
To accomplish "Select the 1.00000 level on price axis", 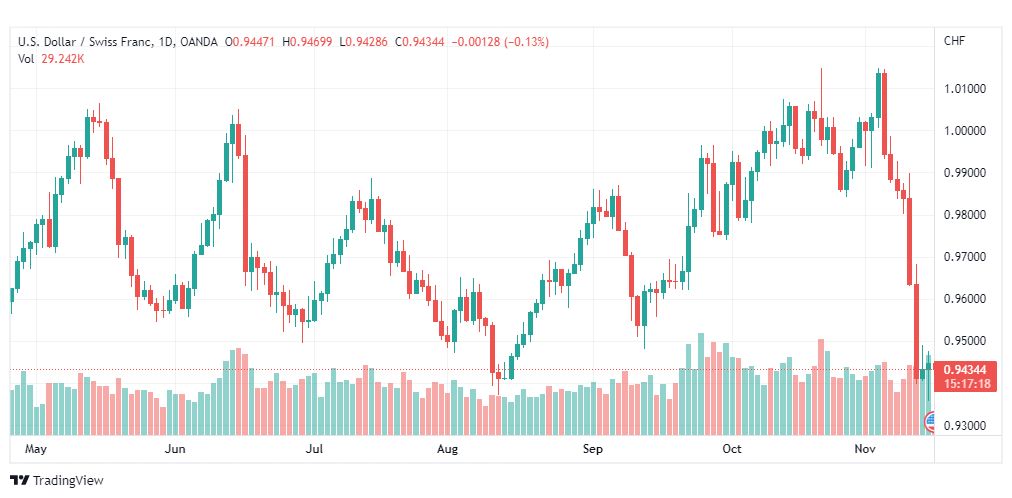I will pyautogui.click(x=965, y=131).
